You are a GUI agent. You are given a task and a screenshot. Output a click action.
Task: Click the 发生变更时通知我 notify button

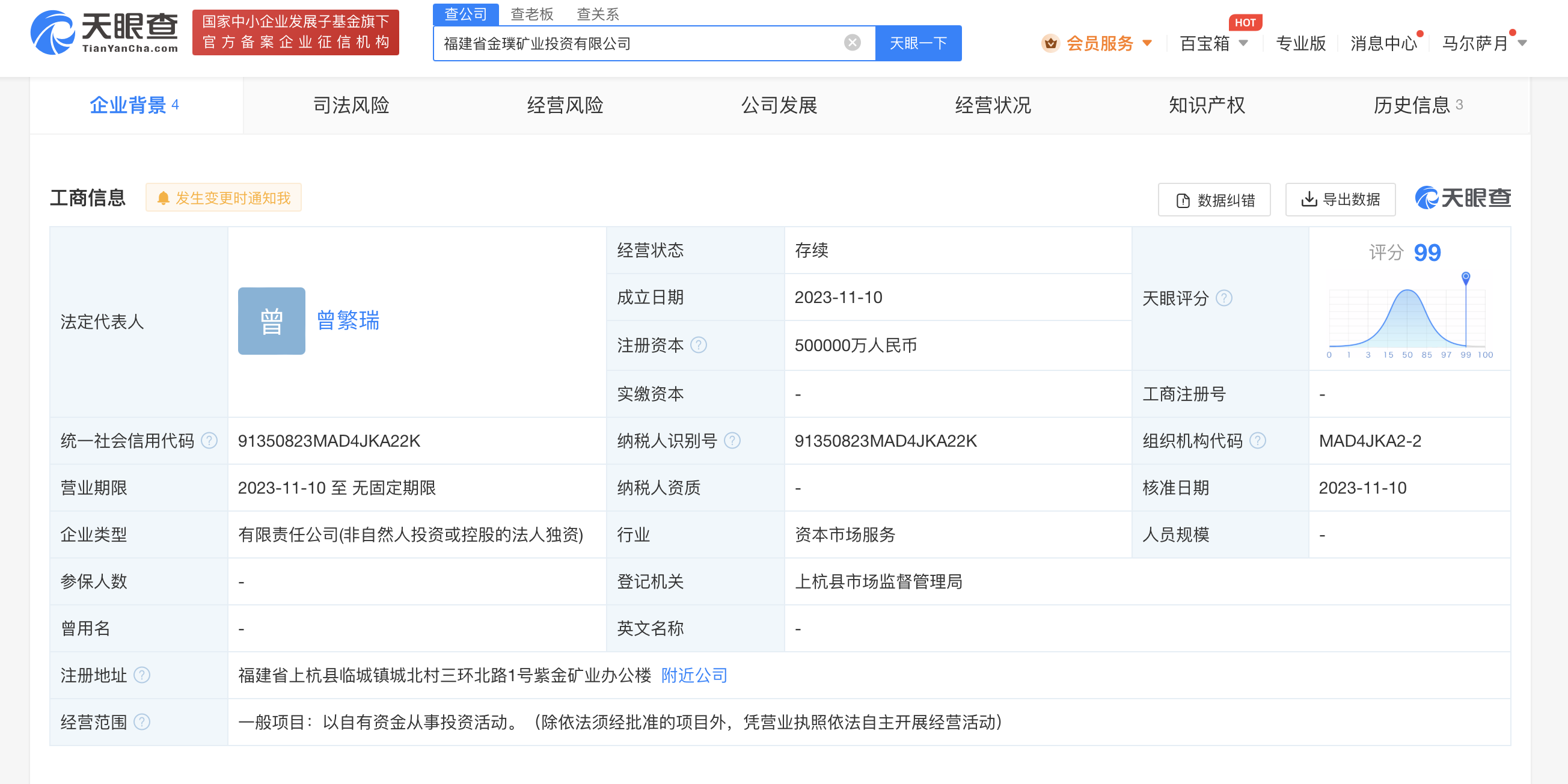coord(224,198)
